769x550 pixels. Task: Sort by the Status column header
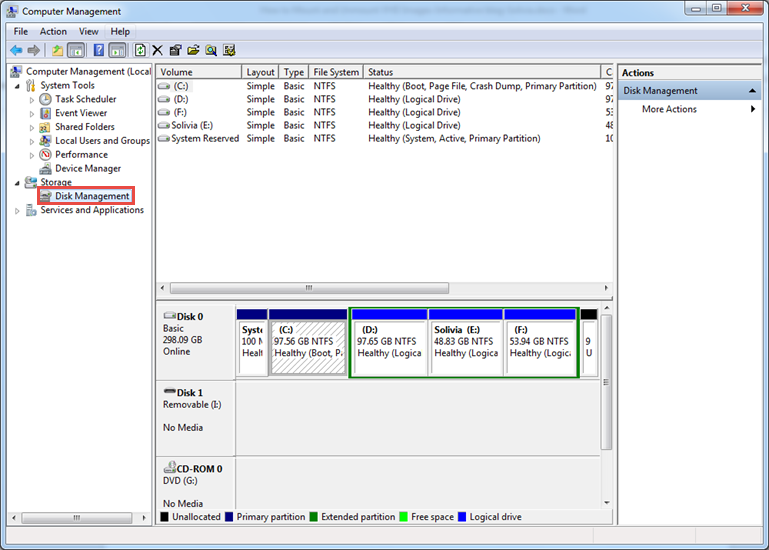click(x=482, y=72)
